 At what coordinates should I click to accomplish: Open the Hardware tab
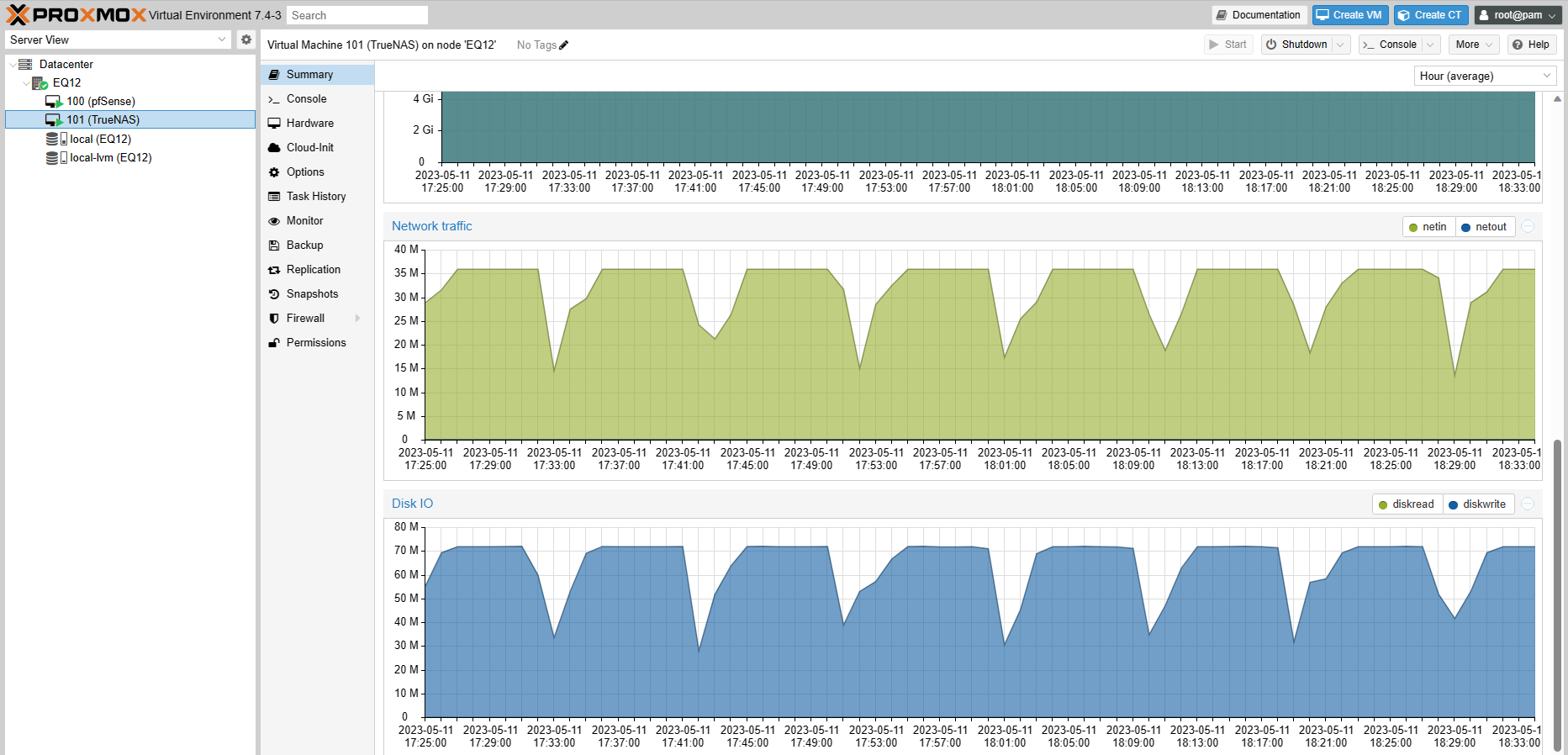[x=317, y=124]
